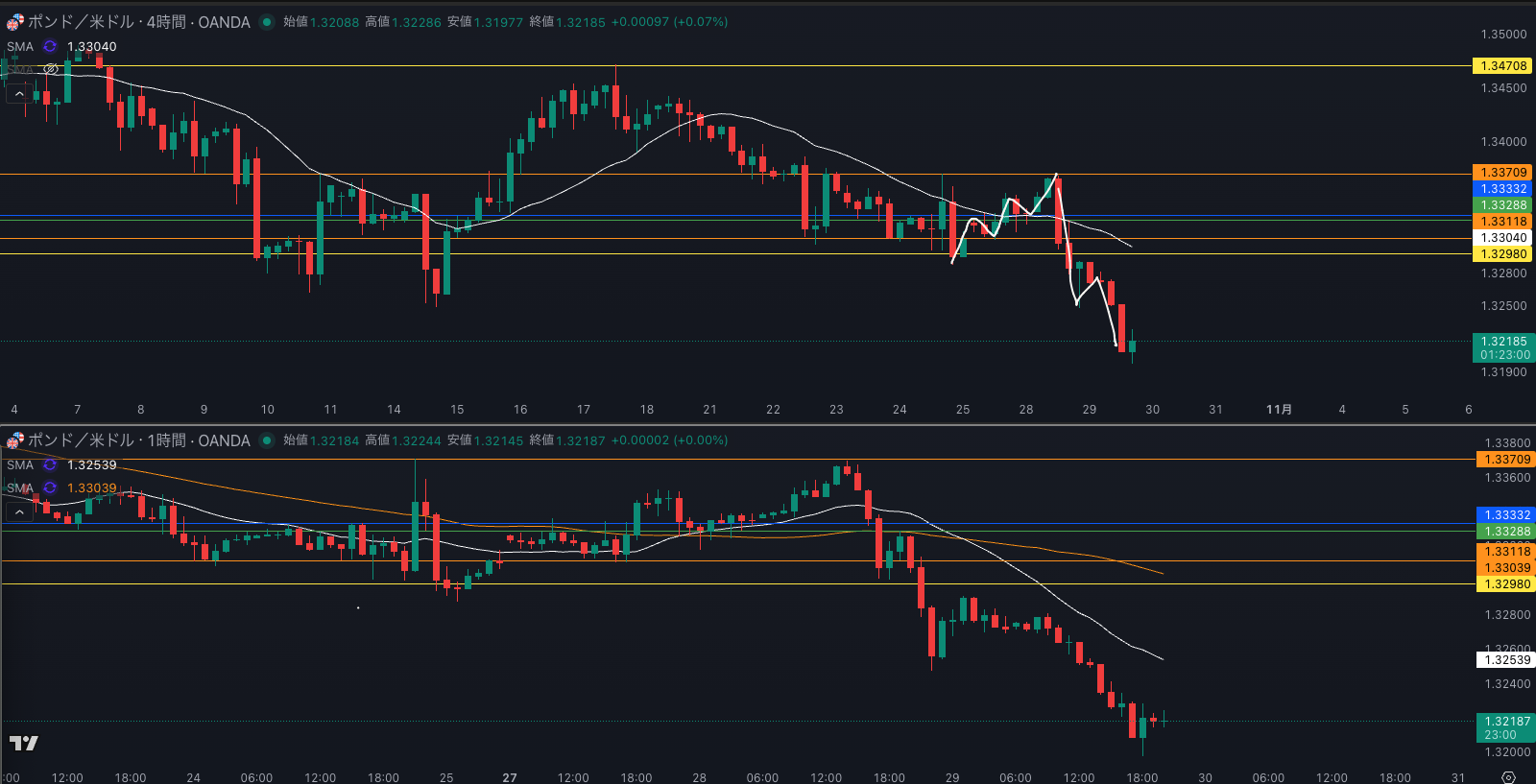1536x784 pixels.
Task: Click the refresh icon next to SMA 1.32539
Action: (50, 465)
